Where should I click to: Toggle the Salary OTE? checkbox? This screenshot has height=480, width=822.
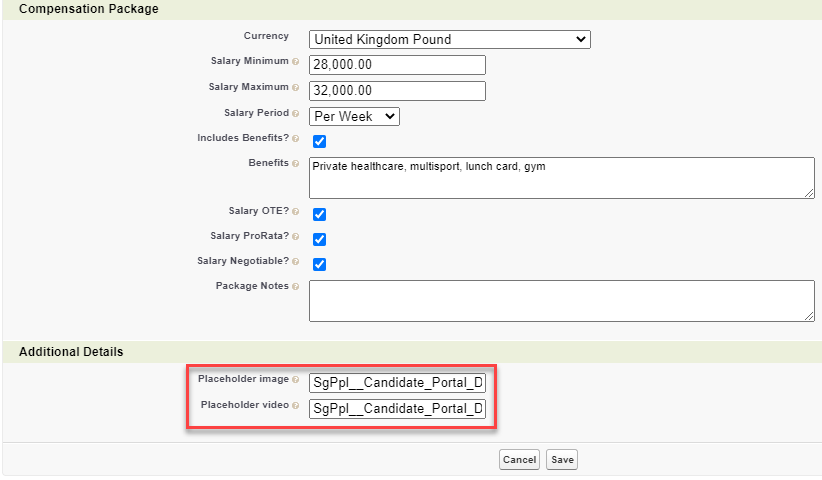pyautogui.click(x=320, y=214)
